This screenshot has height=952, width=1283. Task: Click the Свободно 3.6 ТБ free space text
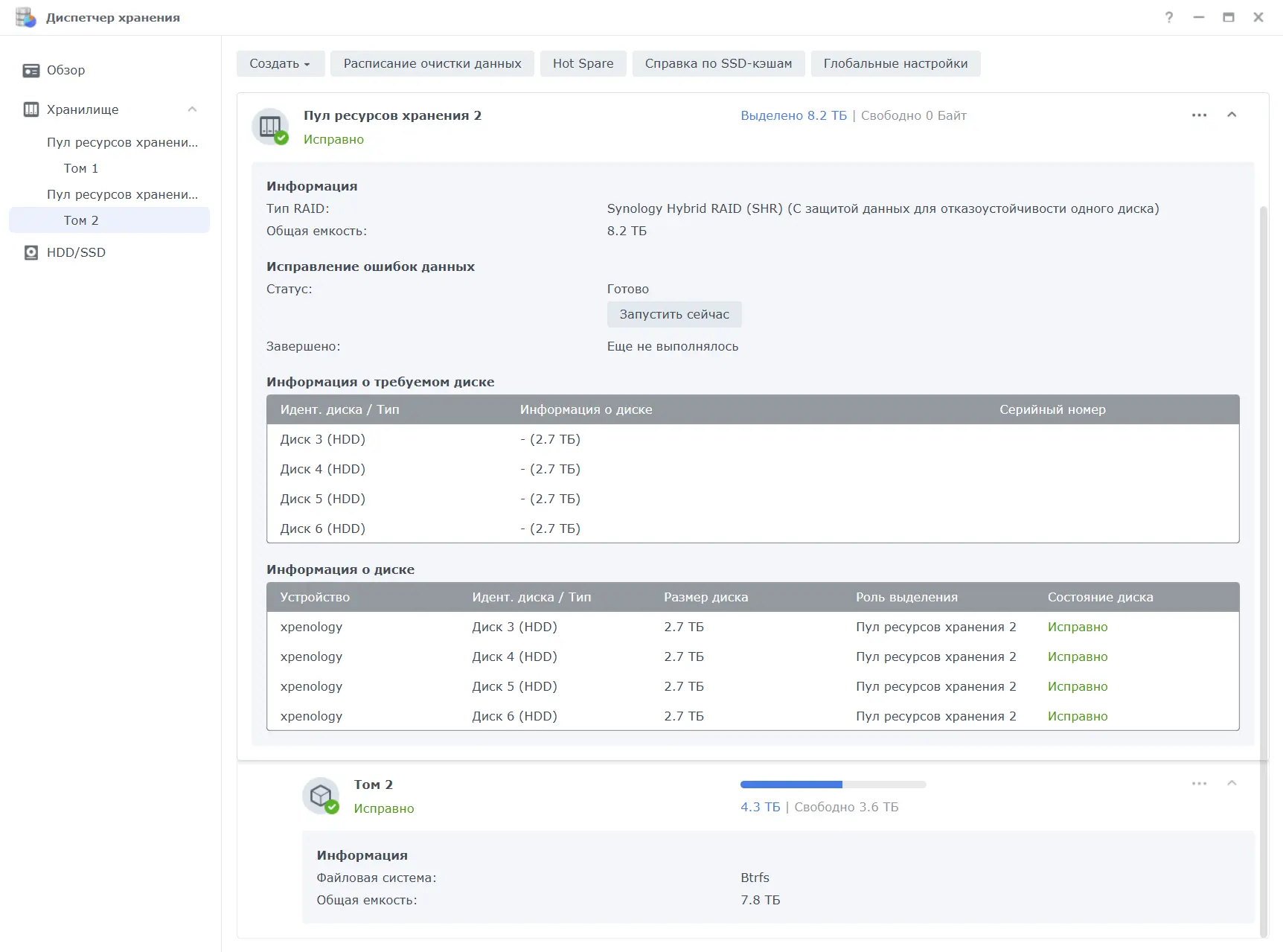click(846, 807)
